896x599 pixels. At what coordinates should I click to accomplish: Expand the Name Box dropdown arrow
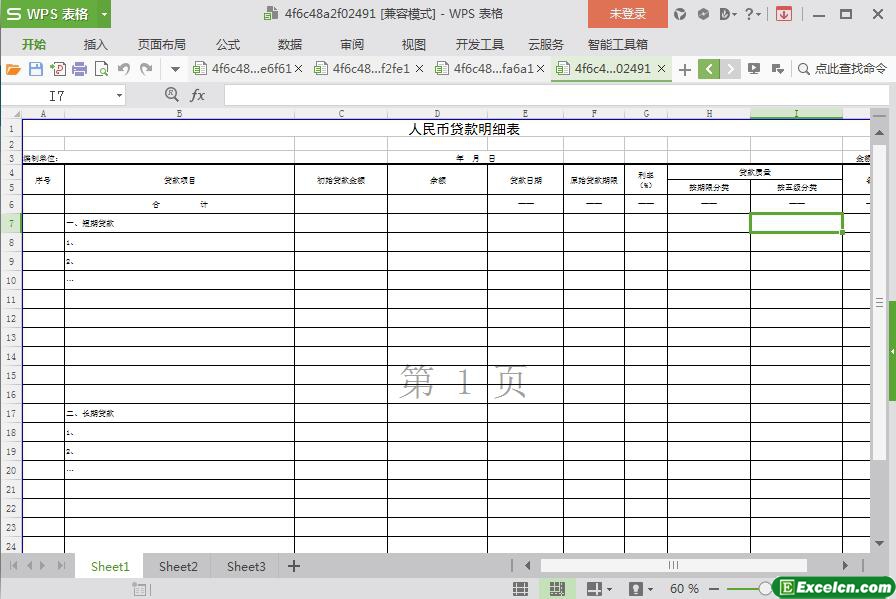pos(119,95)
